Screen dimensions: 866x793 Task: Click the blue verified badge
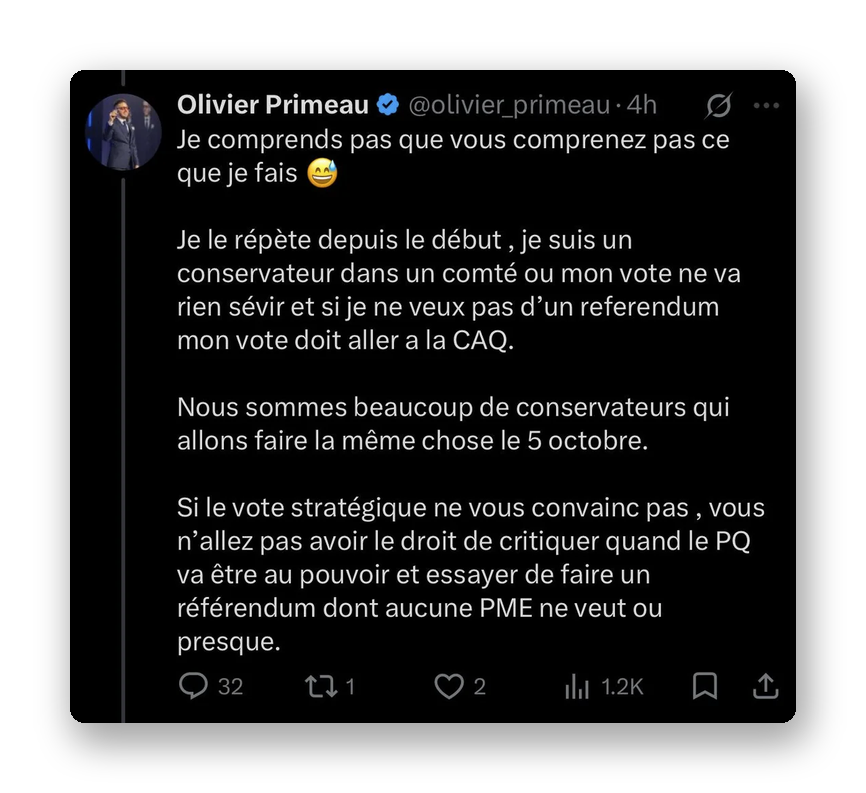coord(388,104)
